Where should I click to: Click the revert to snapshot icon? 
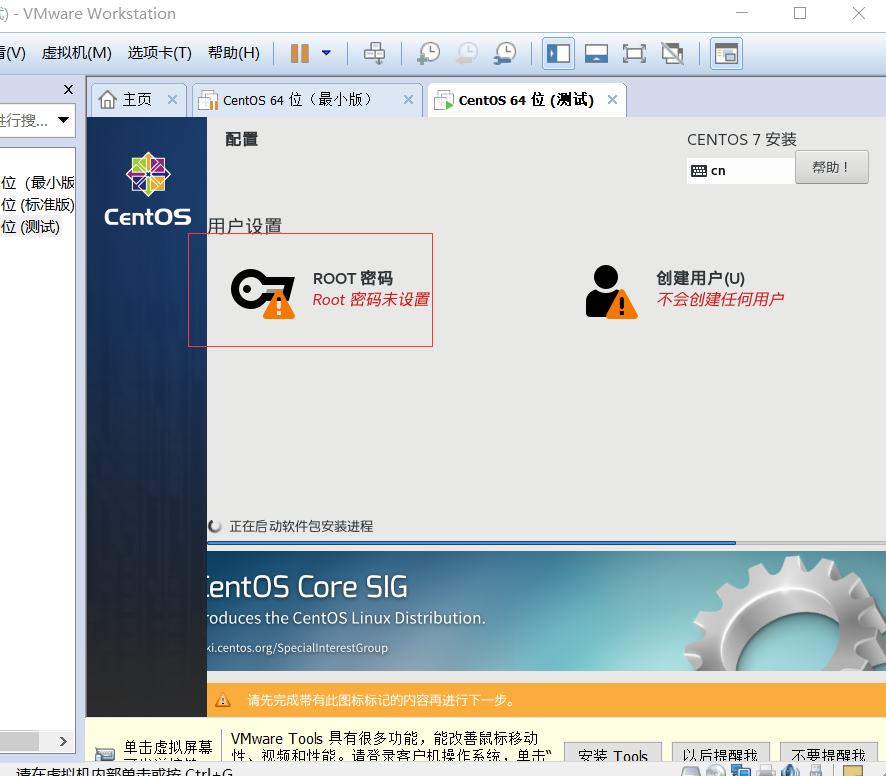click(x=467, y=54)
